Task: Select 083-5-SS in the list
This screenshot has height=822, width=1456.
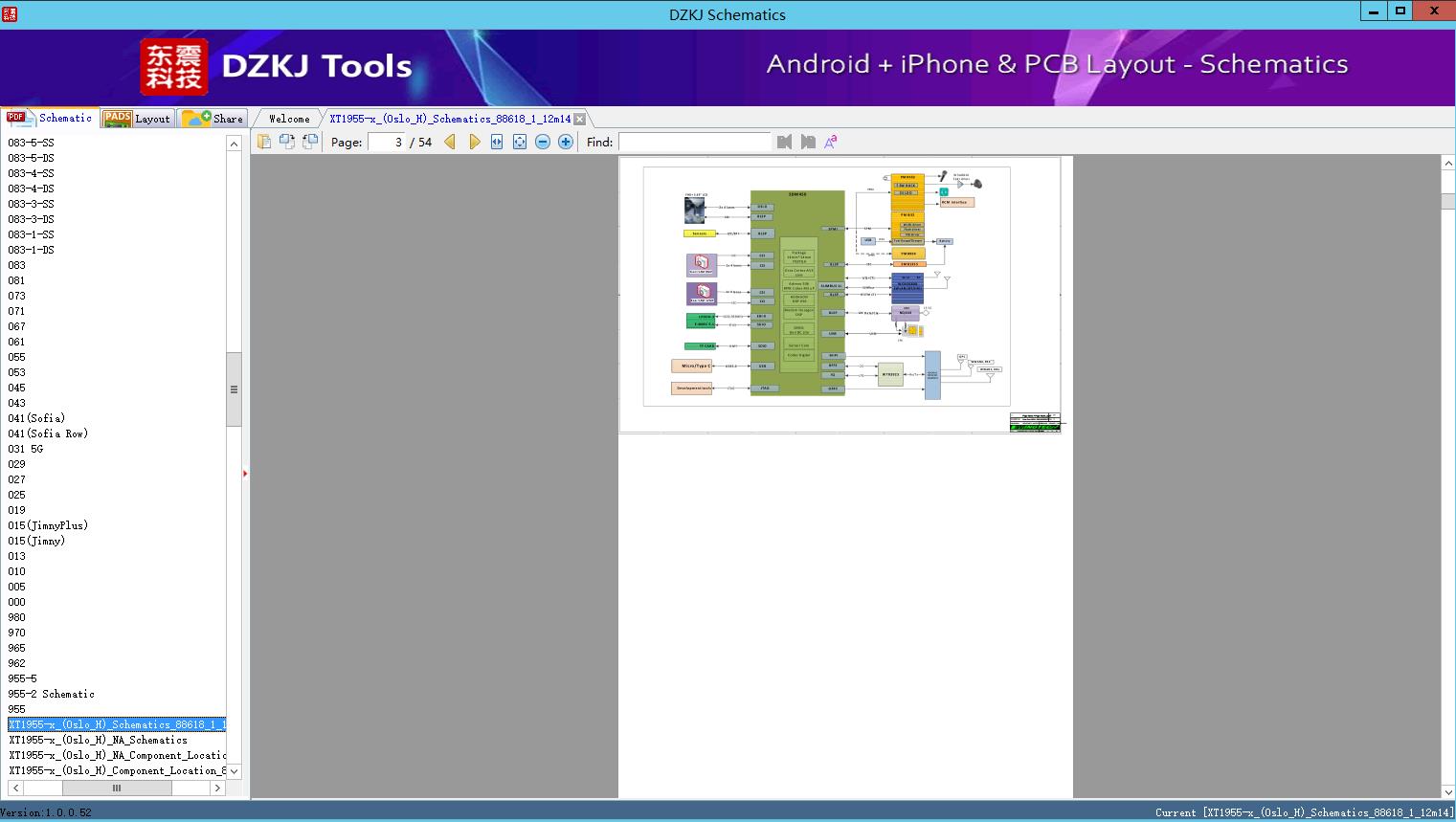Action: (32, 143)
